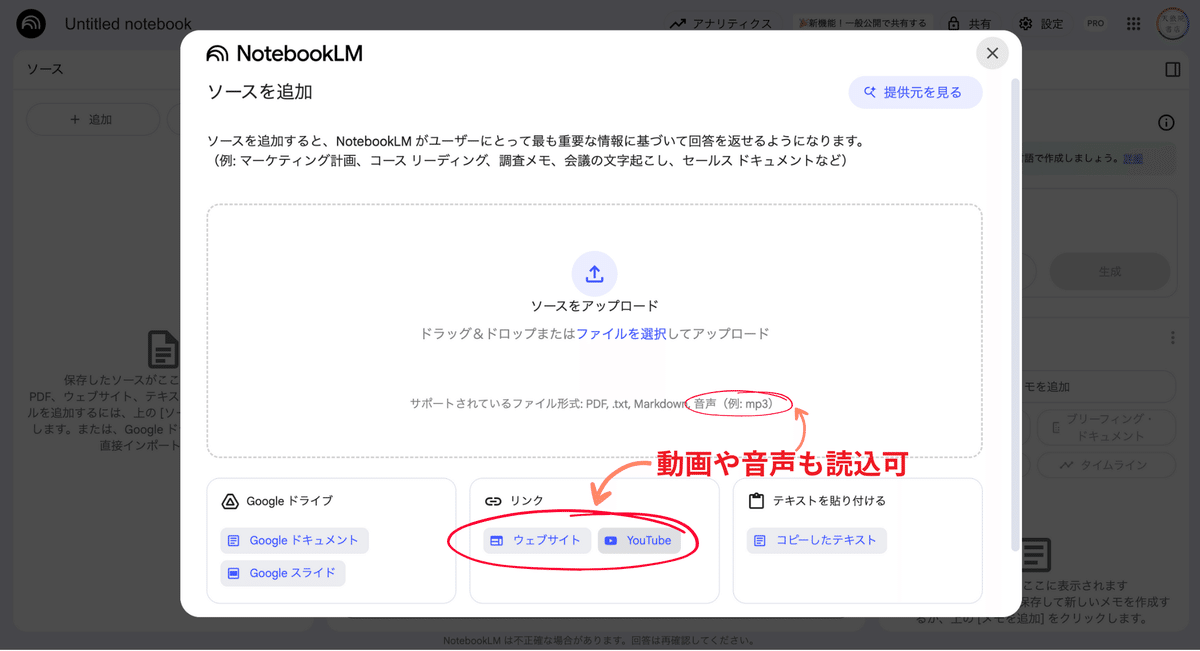Screen dimensions: 1200x651
Task: Click the ソースを追加 dialog title
Action: pos(260,92)
